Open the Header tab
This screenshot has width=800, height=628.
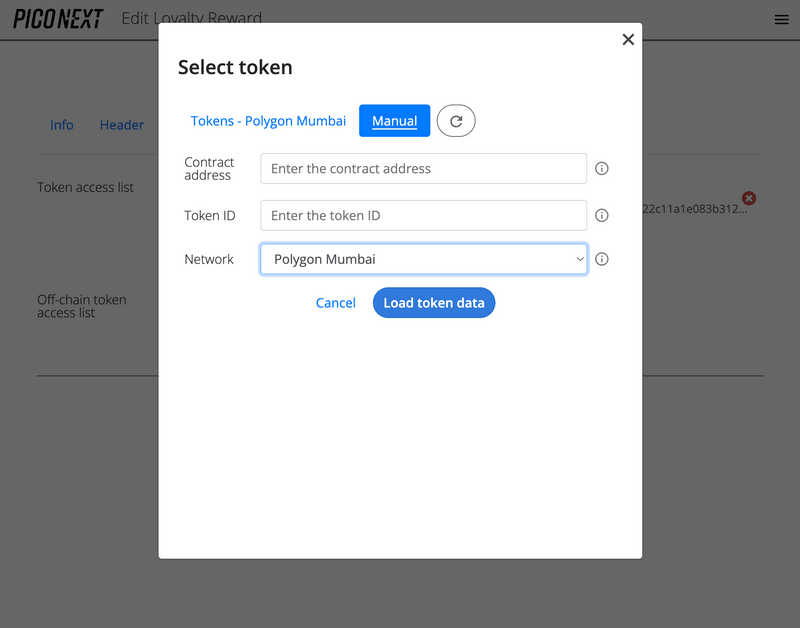tap(122, 125)
